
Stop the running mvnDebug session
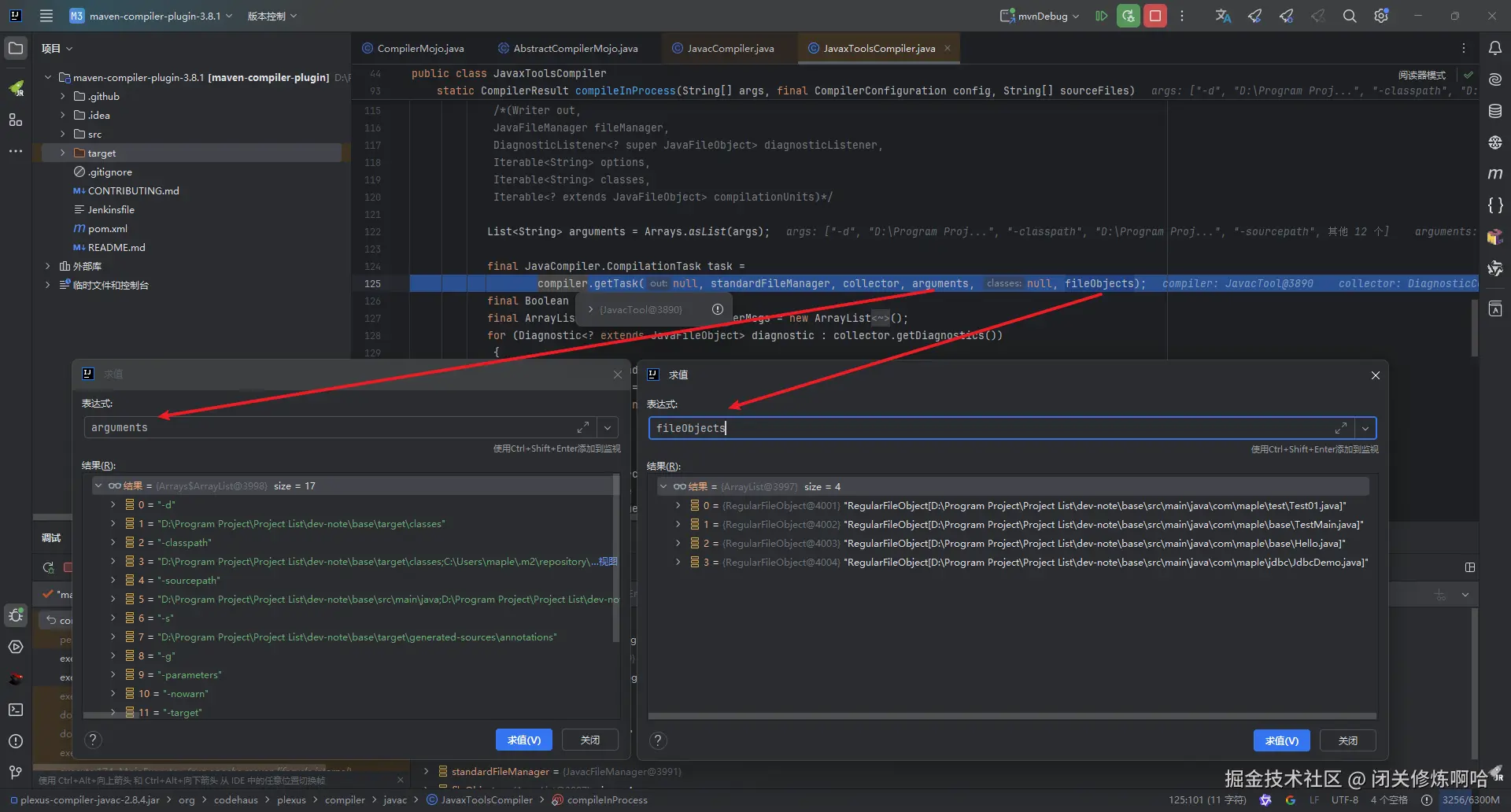tap(1155, 16)
